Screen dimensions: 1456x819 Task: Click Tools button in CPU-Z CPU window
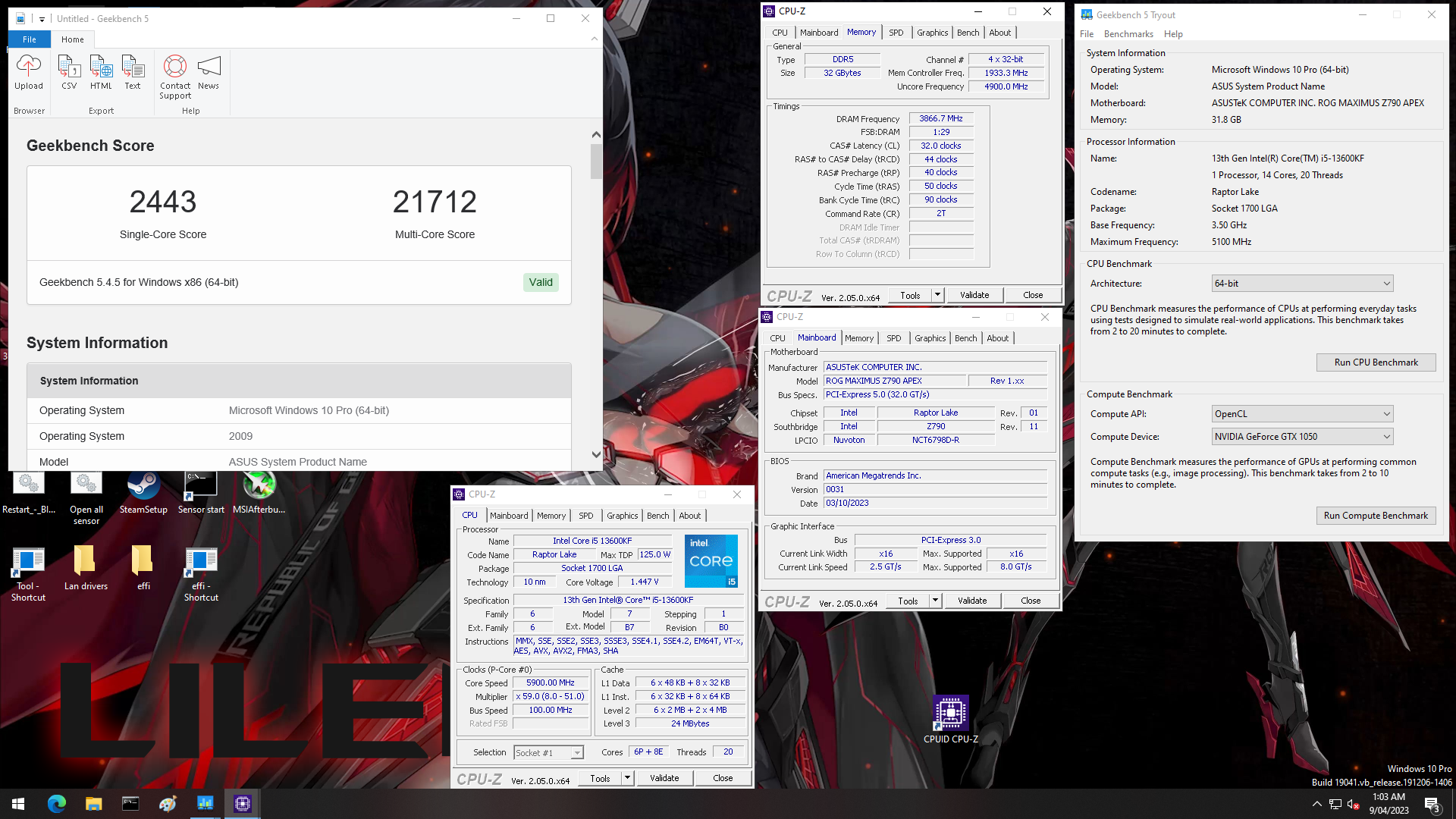[600, 778]
